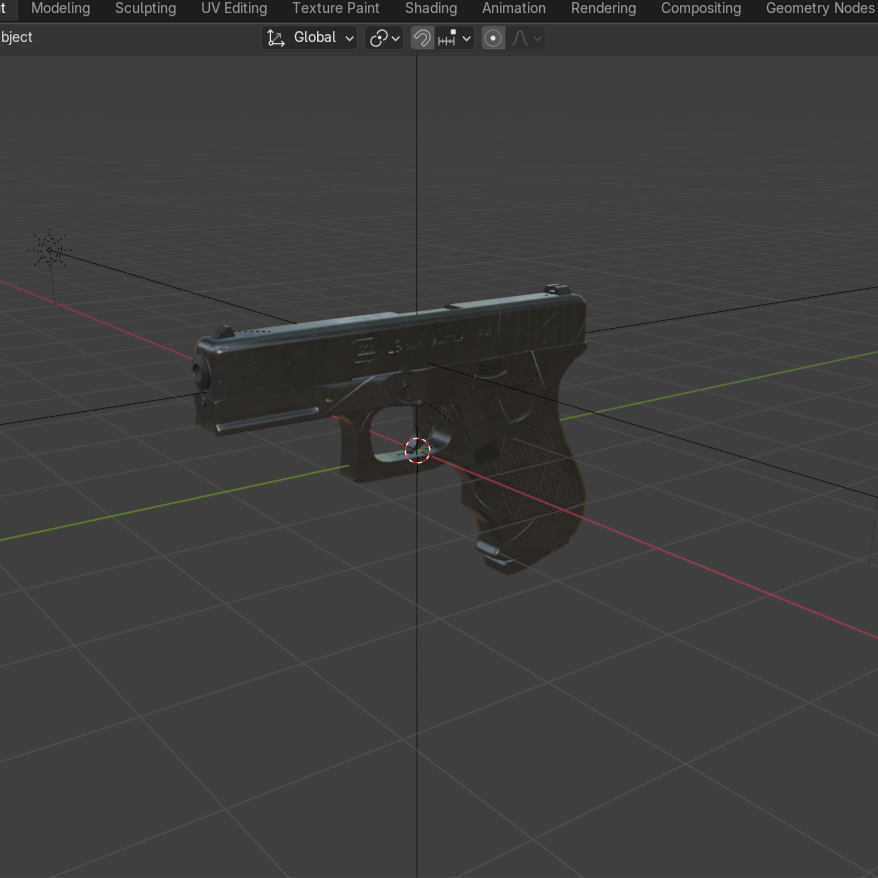Switch to the Modeling workspace tab
Image resolution: width=878 pixels, height=878 pixels.
tap(60, 9)
